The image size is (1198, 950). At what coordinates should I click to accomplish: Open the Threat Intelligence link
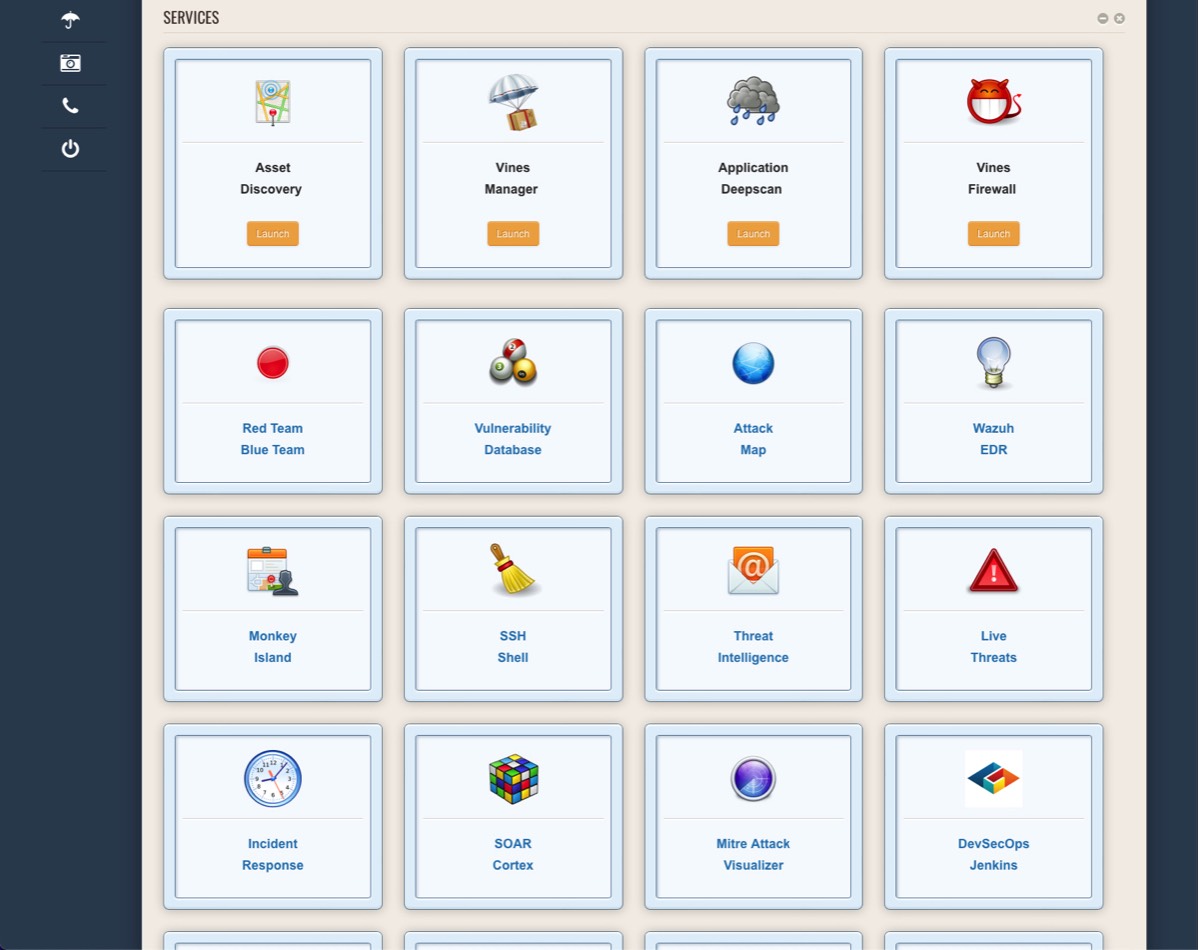coord(753,647)
